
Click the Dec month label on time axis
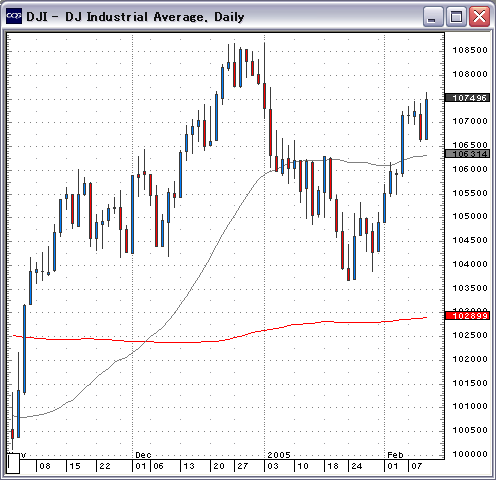tap(143, 455)
